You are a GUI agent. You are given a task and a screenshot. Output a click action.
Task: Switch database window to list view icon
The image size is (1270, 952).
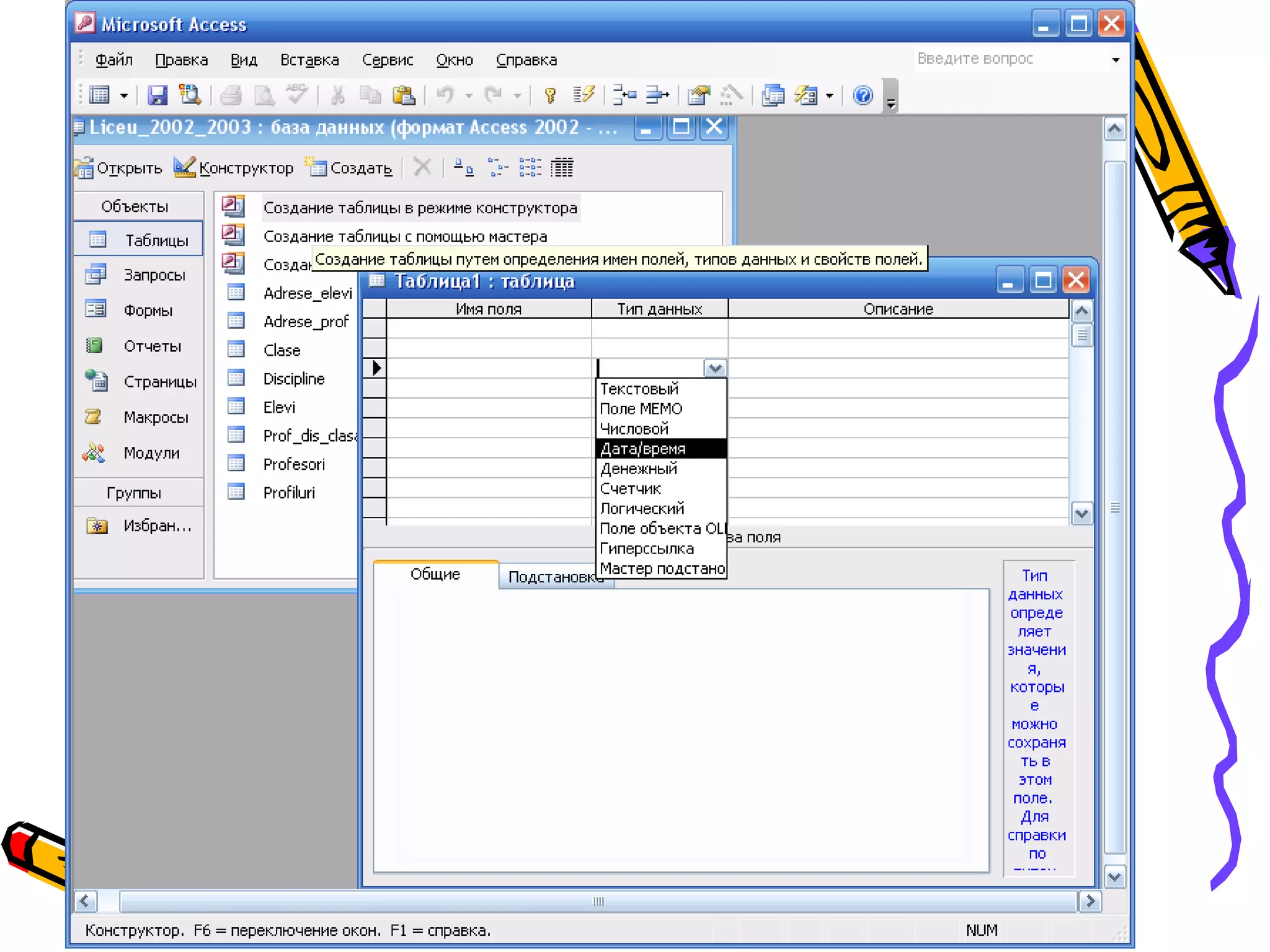(x=530, y=167)
